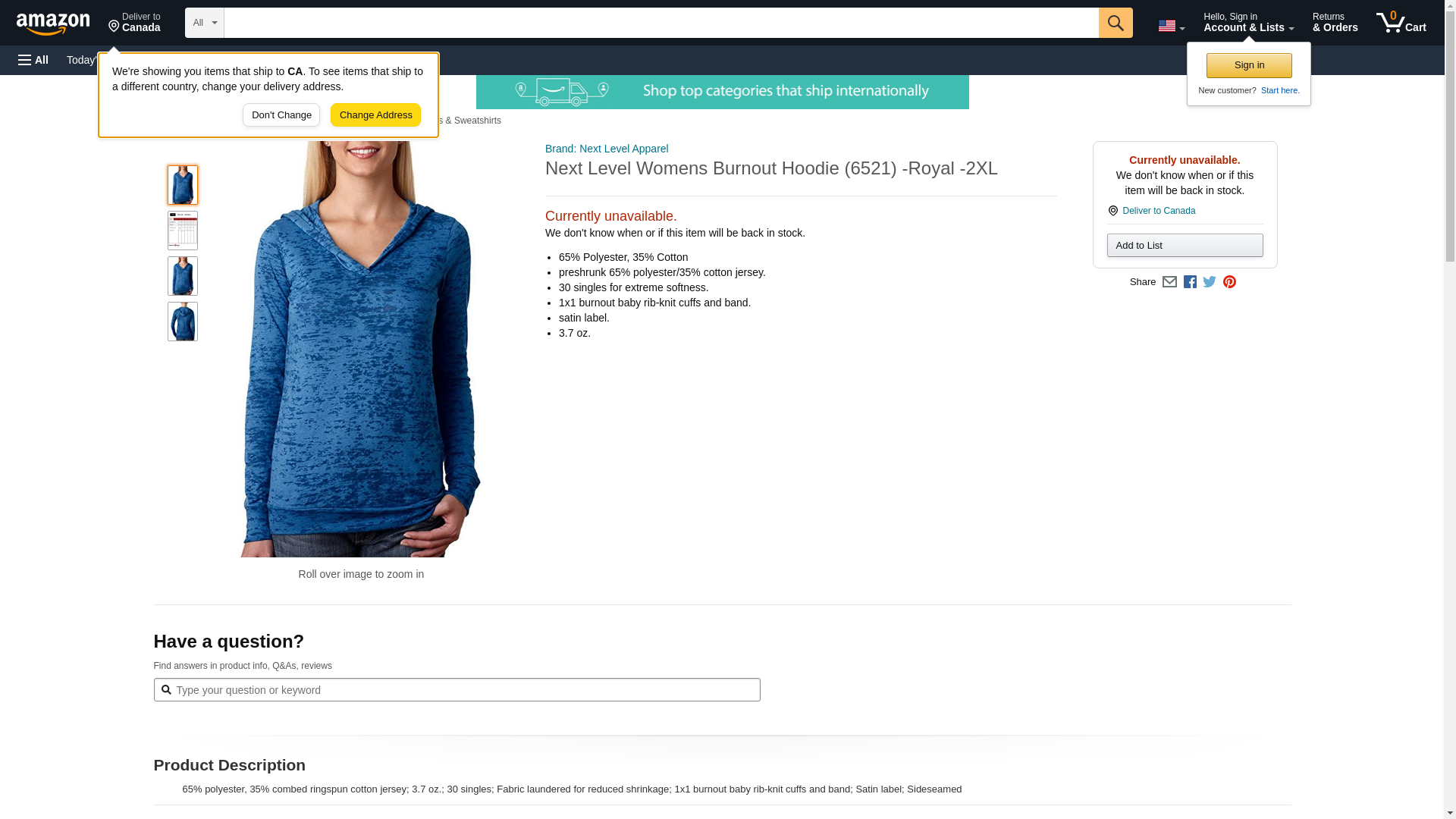
Task: Open the All hamburger menu
Action: pyautogui.click(x=33, y=60)
